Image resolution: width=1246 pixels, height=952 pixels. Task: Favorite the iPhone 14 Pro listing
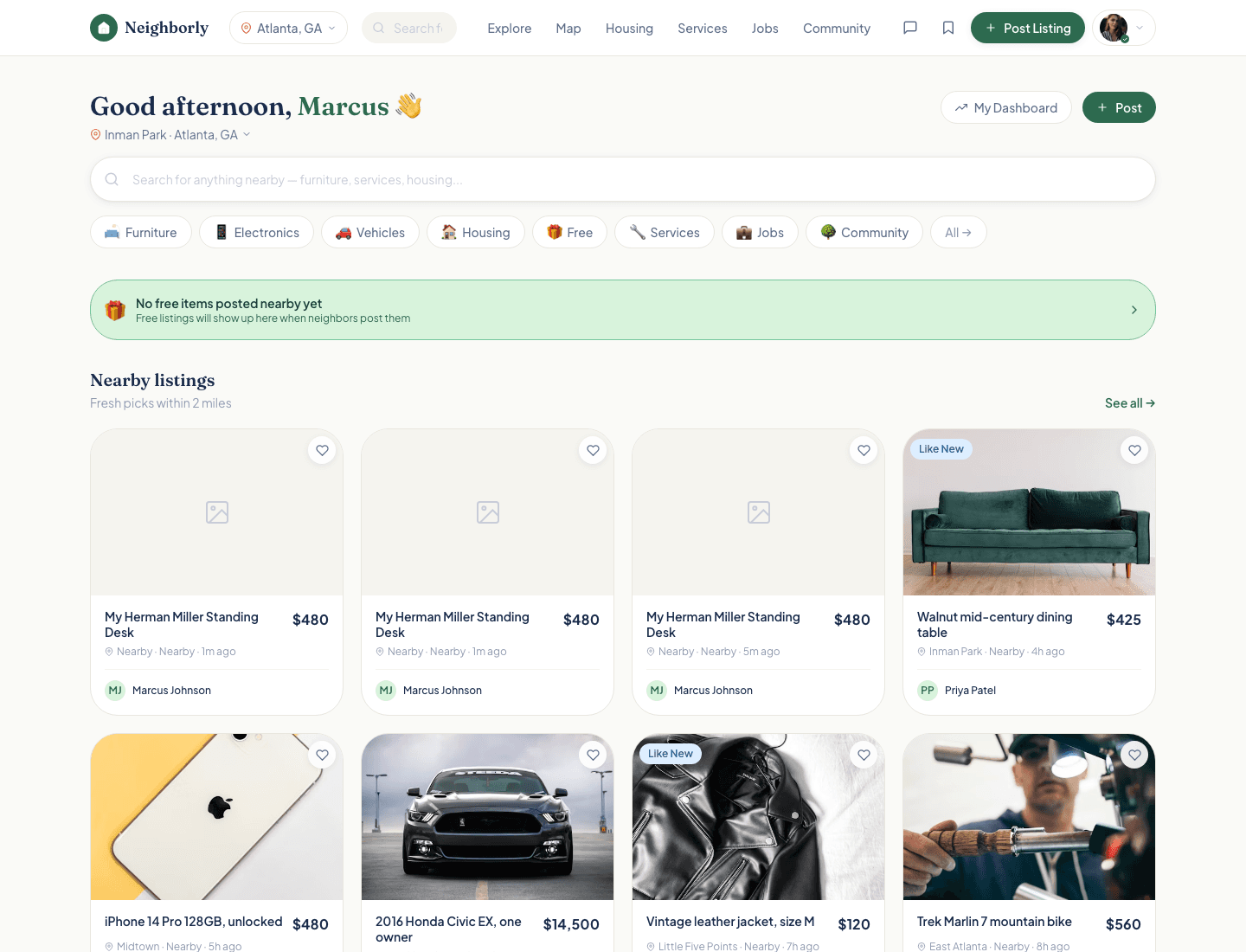coord(322,755)
